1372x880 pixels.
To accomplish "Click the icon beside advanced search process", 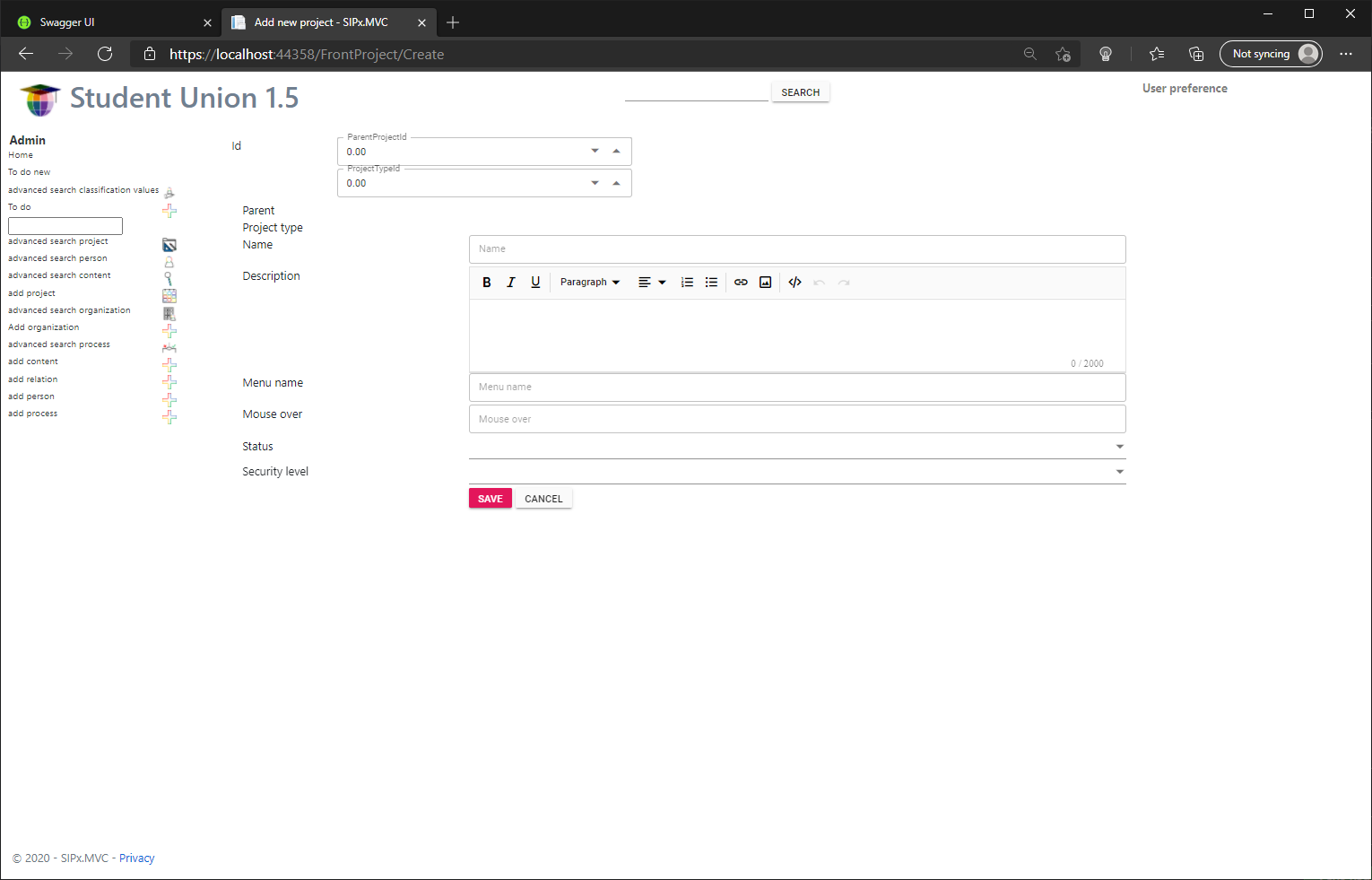I will tap(169, 348).
